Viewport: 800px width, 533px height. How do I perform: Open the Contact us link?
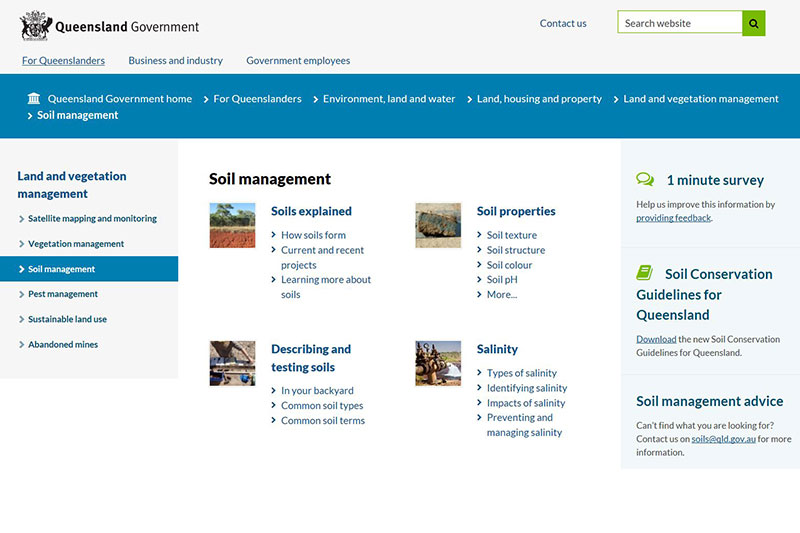(563, 23)
